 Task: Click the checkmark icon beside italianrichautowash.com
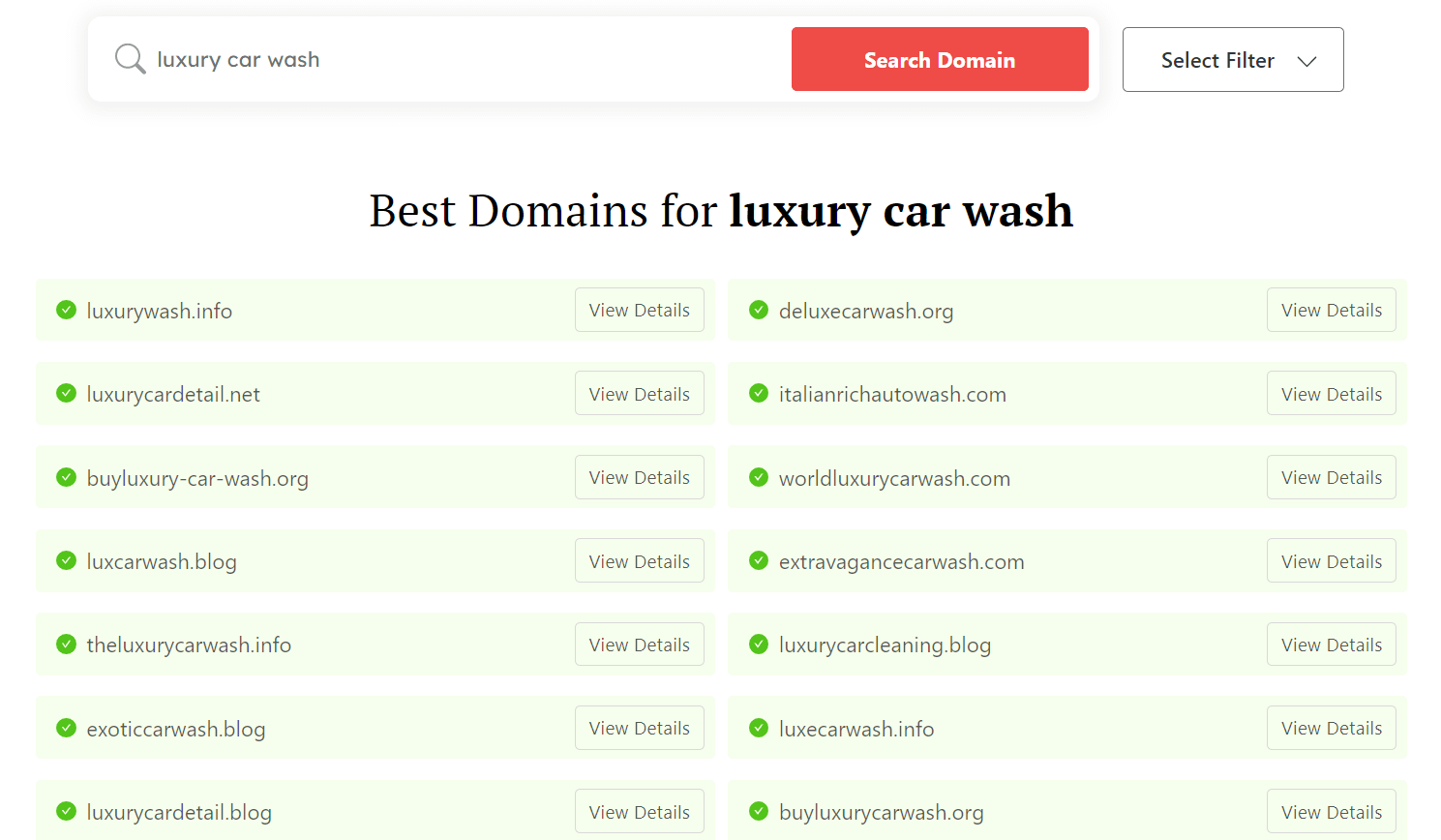pyautogui.click(x=759, y=393)
